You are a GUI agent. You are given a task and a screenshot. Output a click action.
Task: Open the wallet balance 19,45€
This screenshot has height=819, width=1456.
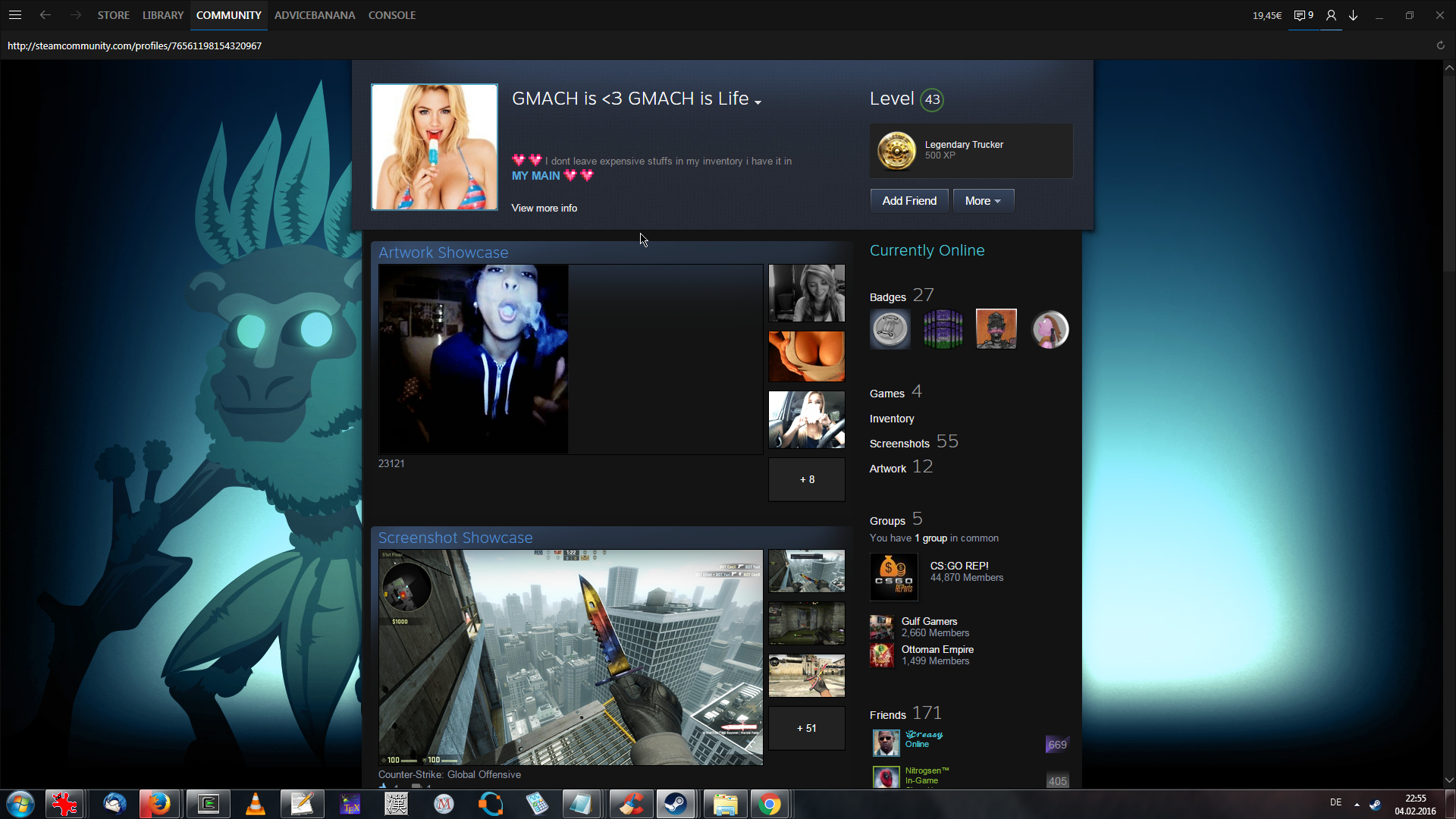coord(1267,15)
